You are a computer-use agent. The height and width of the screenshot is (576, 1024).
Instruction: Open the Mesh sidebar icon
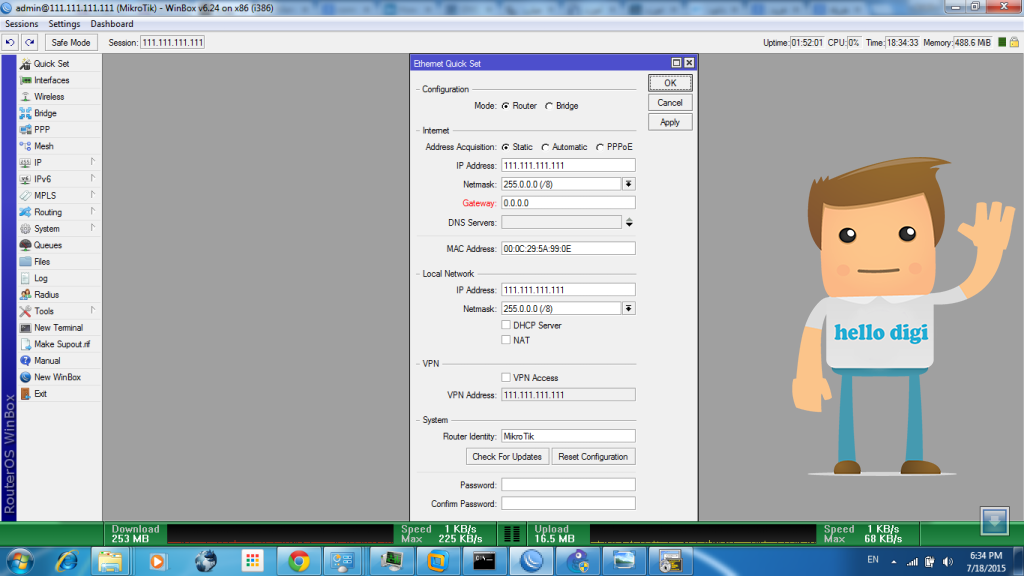[x=25, y=146]
